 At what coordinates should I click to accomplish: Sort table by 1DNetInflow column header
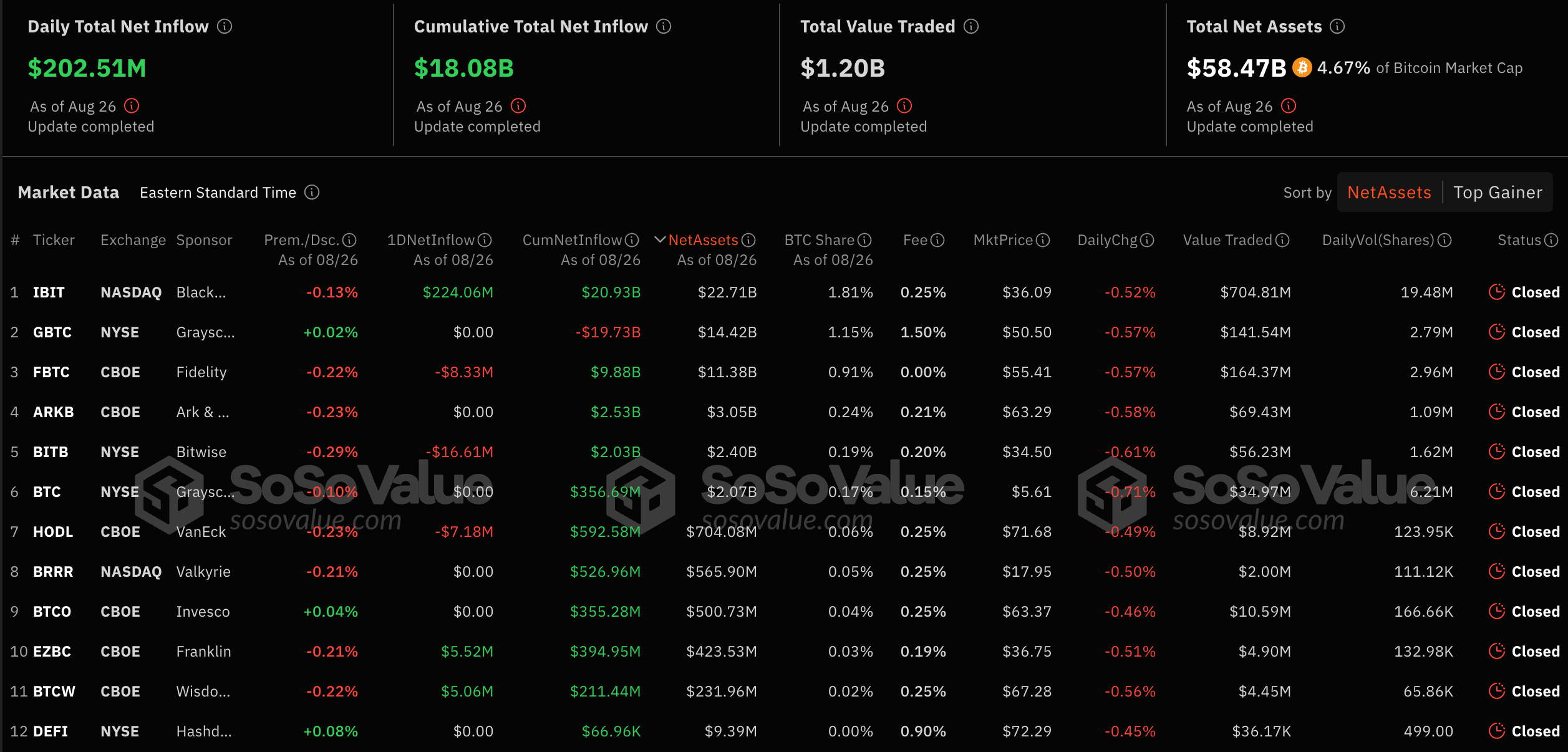coord(431,240)
